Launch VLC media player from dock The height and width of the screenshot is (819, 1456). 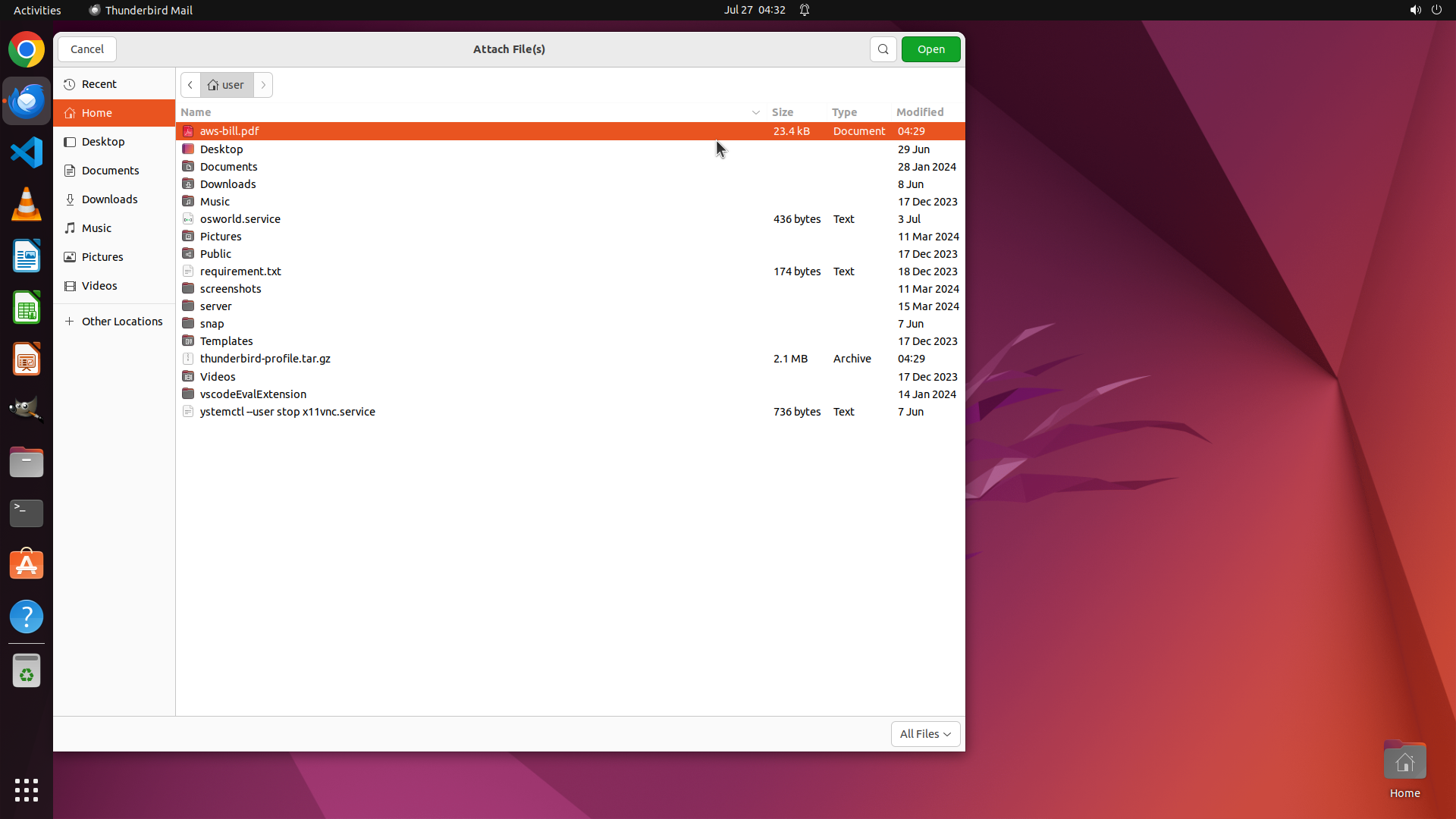point(27,204)
